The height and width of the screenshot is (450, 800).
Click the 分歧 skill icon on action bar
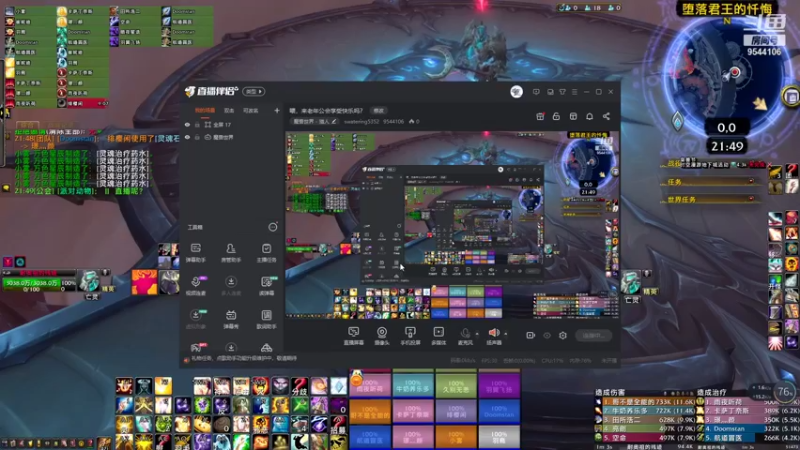click(299, 386)
